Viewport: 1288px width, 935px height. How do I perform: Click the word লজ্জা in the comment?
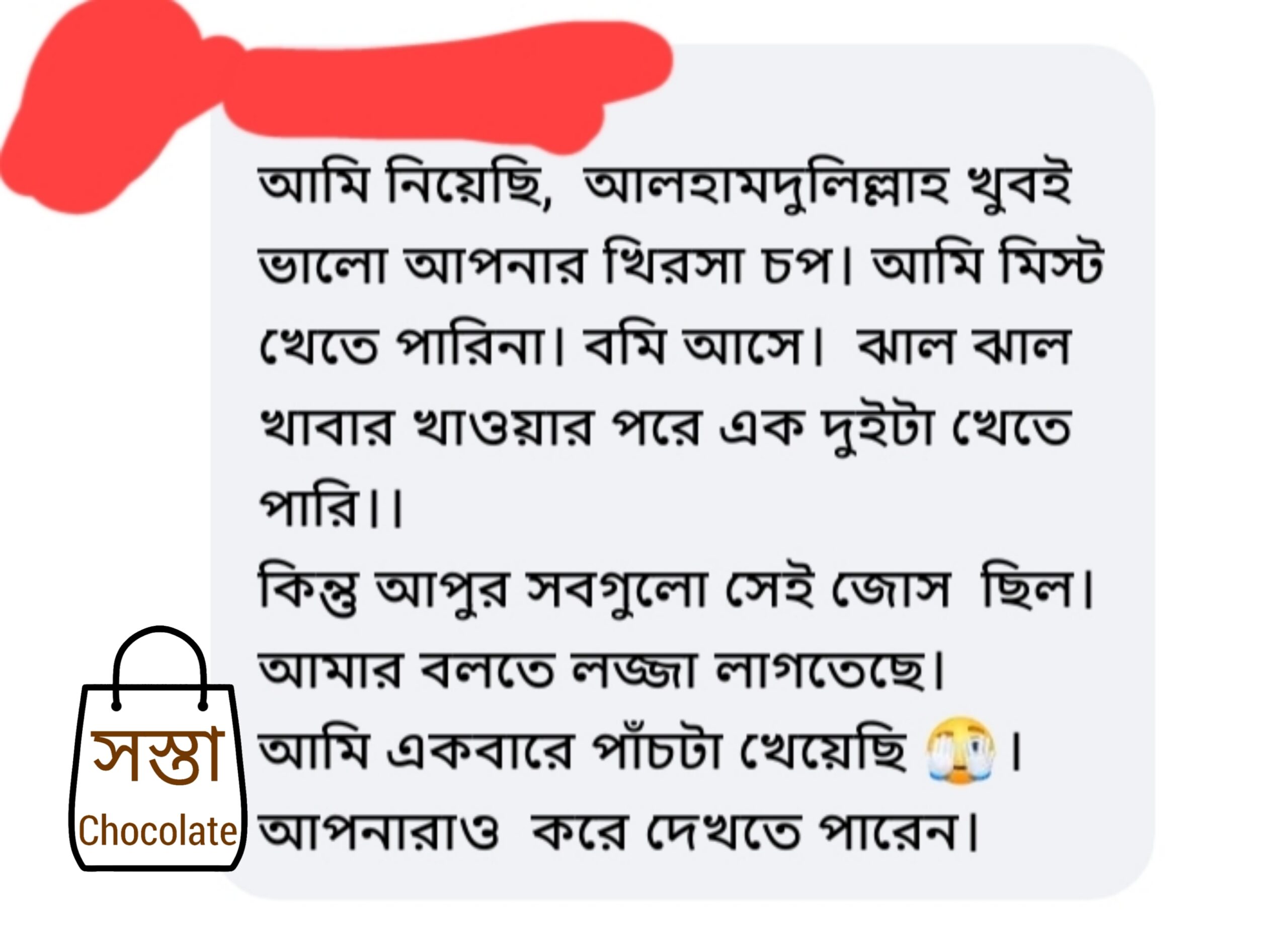[633, 670]
